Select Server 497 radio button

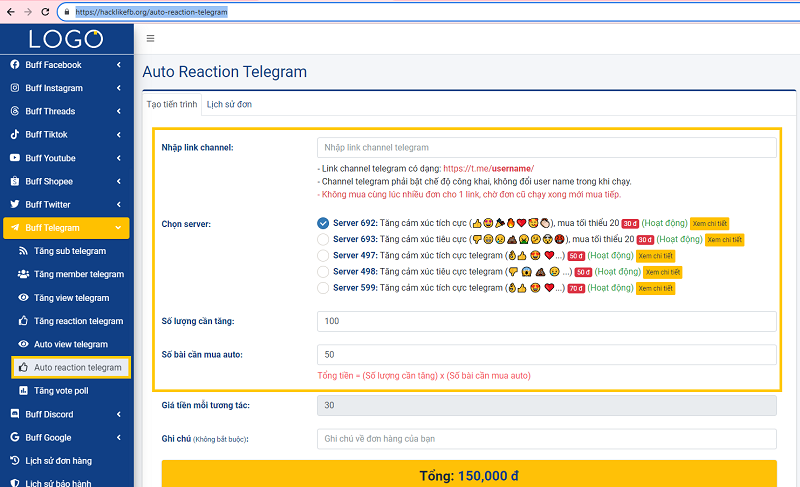322,255
